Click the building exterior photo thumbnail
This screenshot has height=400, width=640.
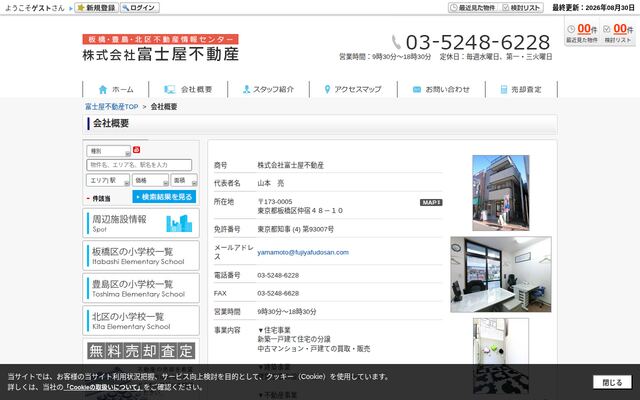pos(501,193)
